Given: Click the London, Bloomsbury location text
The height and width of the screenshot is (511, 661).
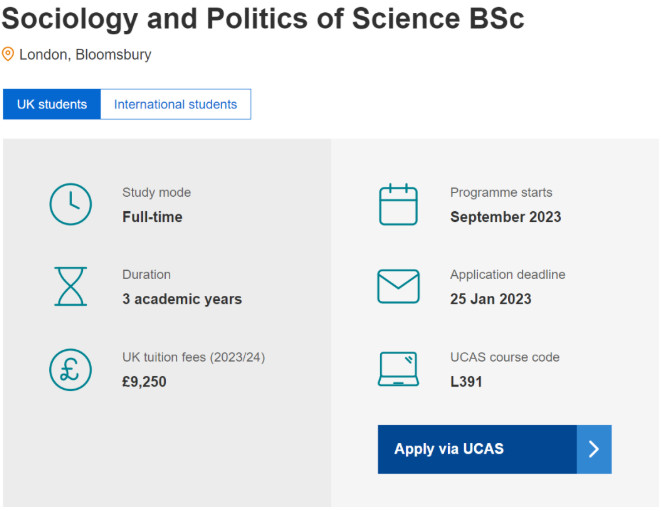Looking at the screenshot, I should click(85, 55).
